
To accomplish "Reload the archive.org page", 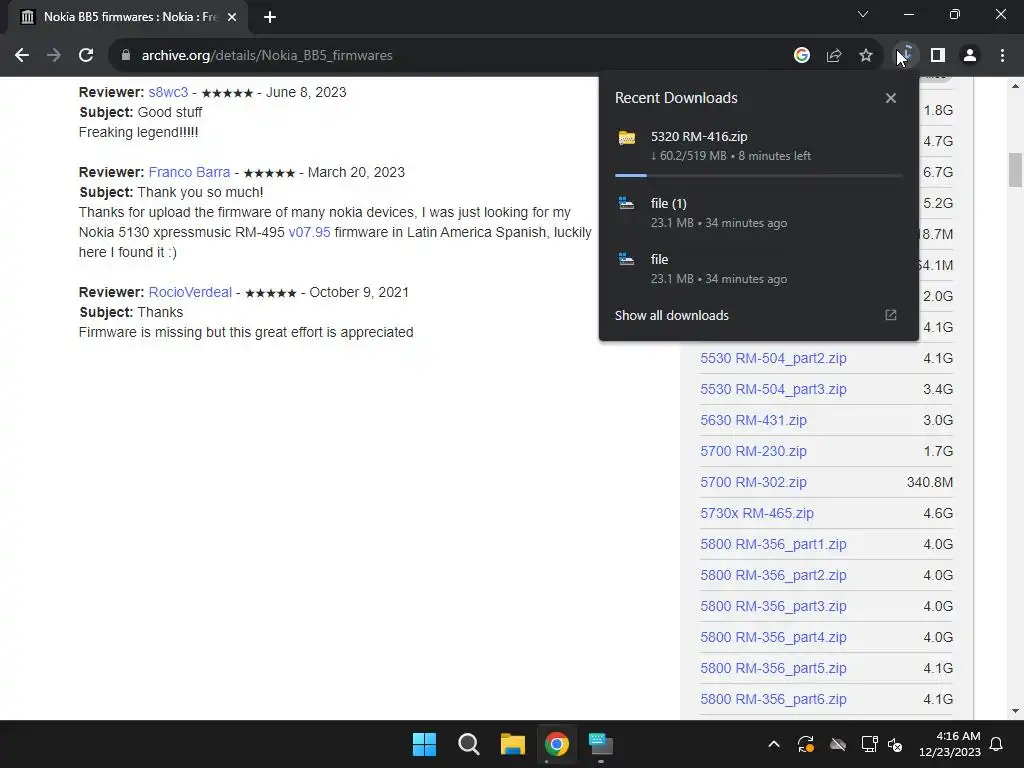I will [x=86, y=56].
